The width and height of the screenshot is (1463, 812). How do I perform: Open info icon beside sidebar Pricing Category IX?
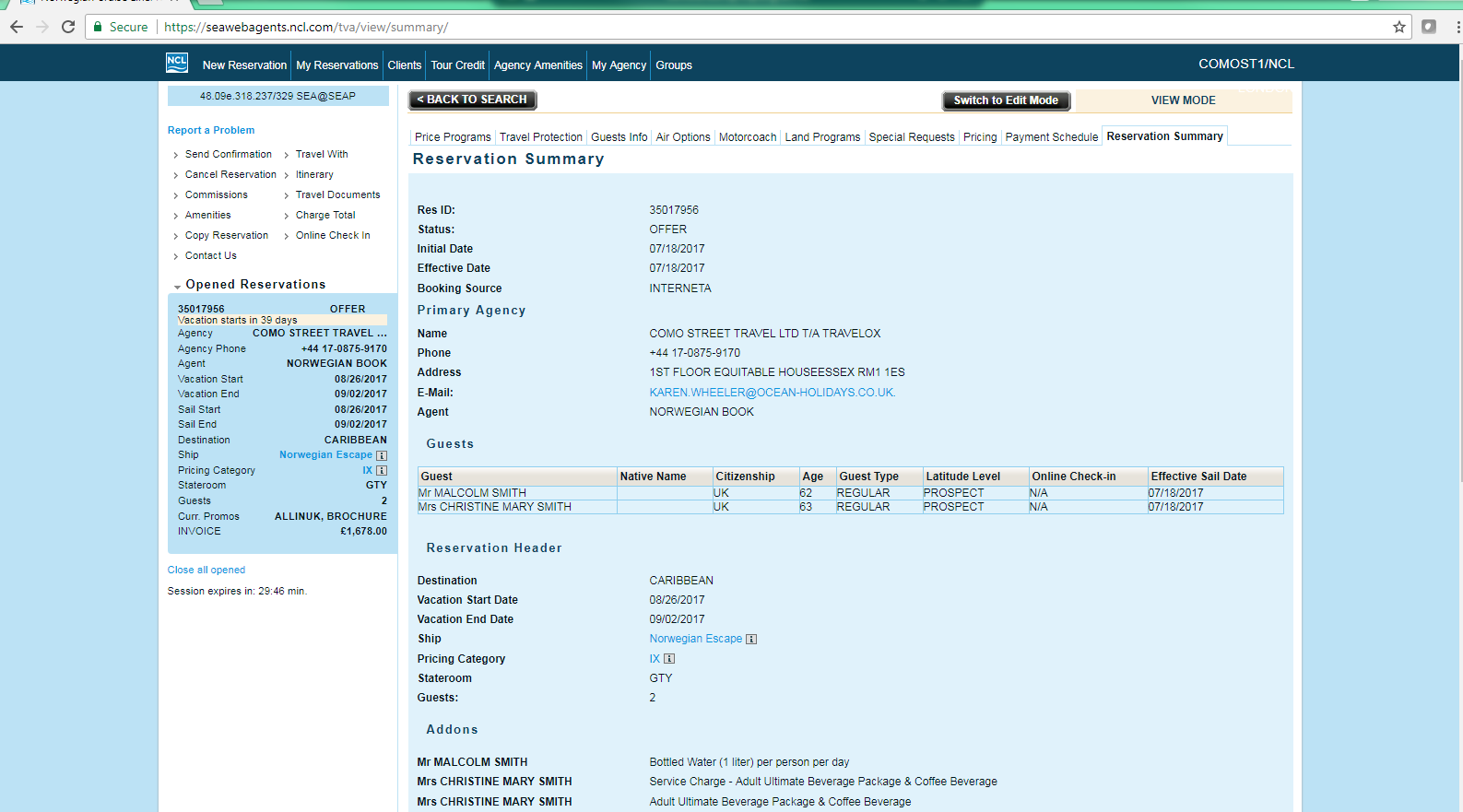click(382, 471)
